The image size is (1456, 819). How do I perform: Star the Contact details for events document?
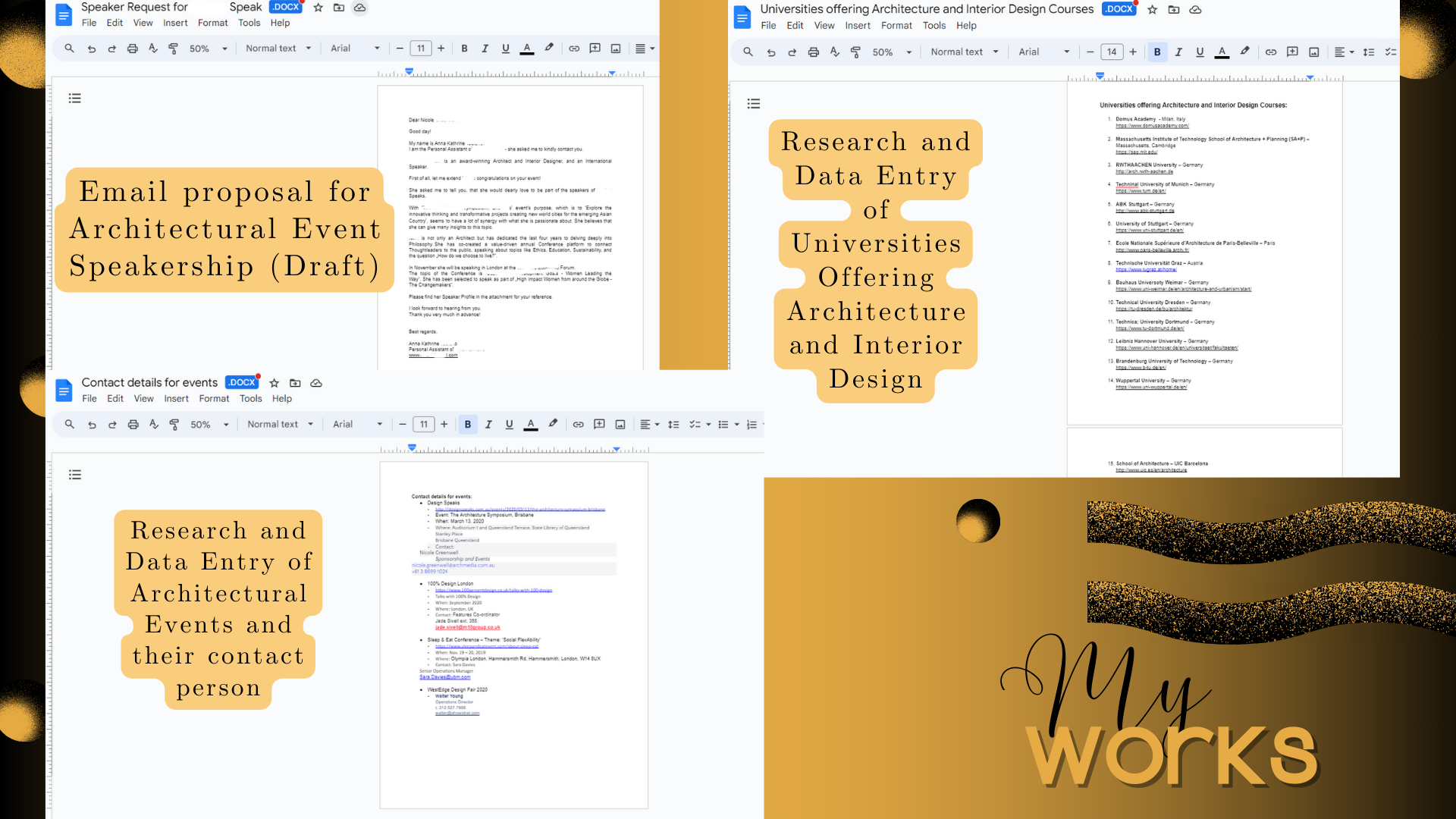pos(275,383)
